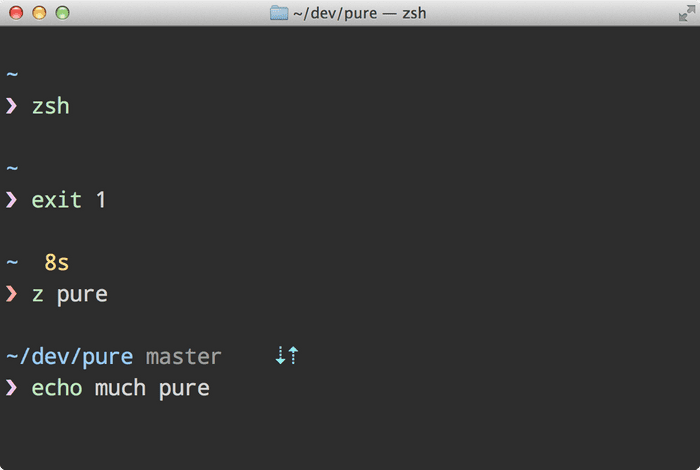700x470 pixels.
Task: Click the yellow 8s execution time
Action: coord(57,262)
